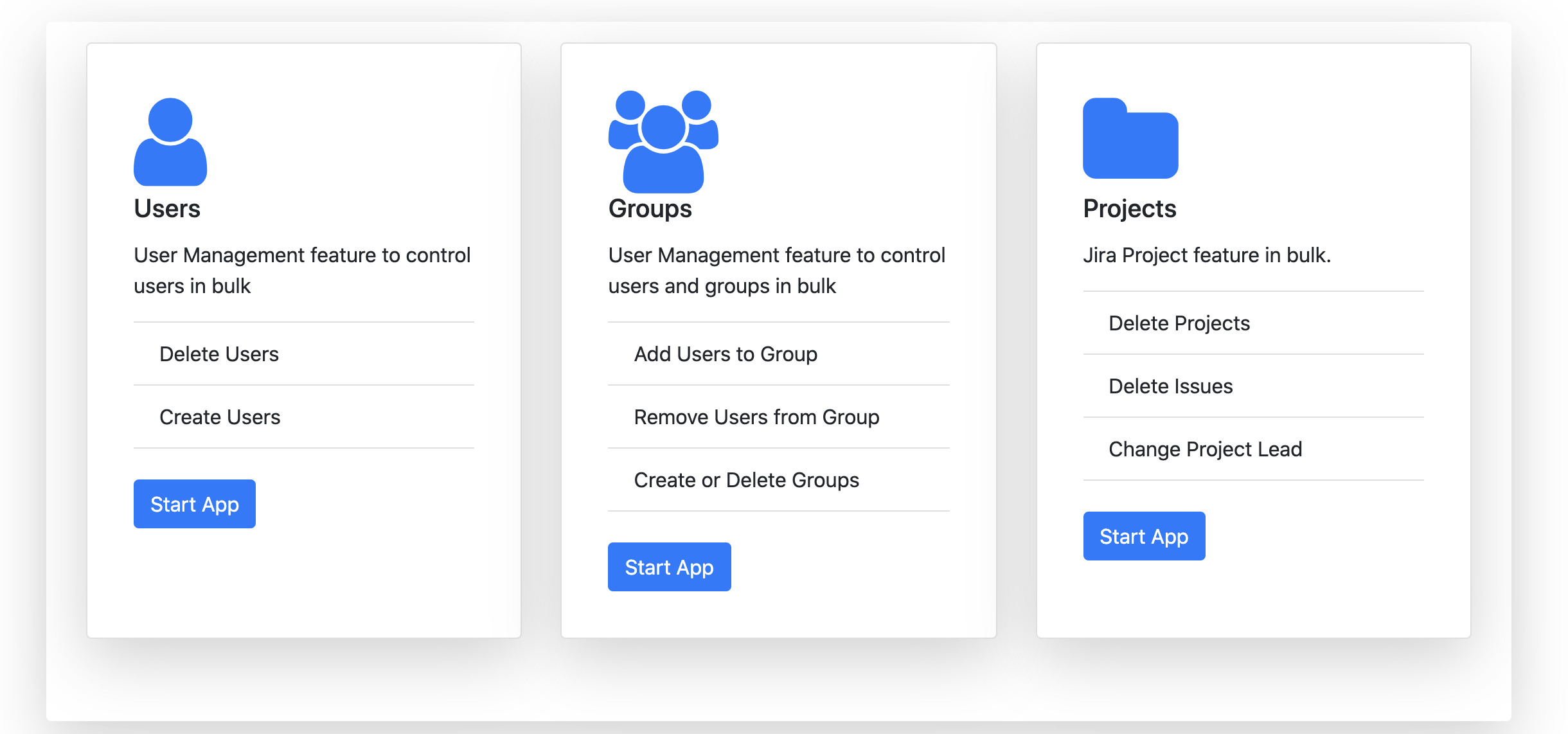The image size is (1568, 734).
Task: Choose the Create Users entry
Action: (220, 417)
